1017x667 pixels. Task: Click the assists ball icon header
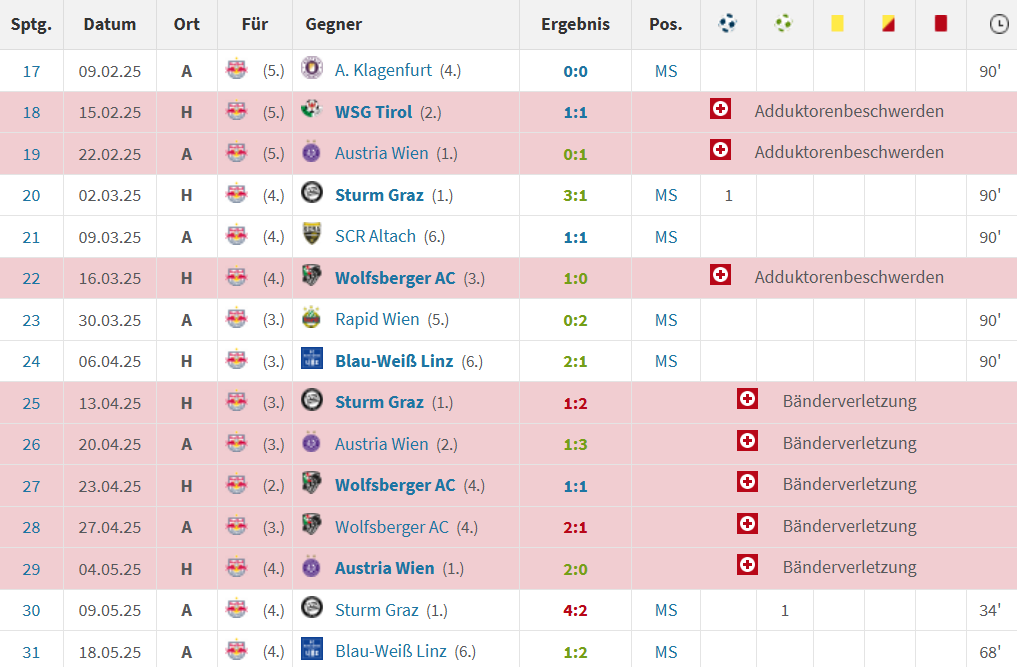[x=784, y=24]
